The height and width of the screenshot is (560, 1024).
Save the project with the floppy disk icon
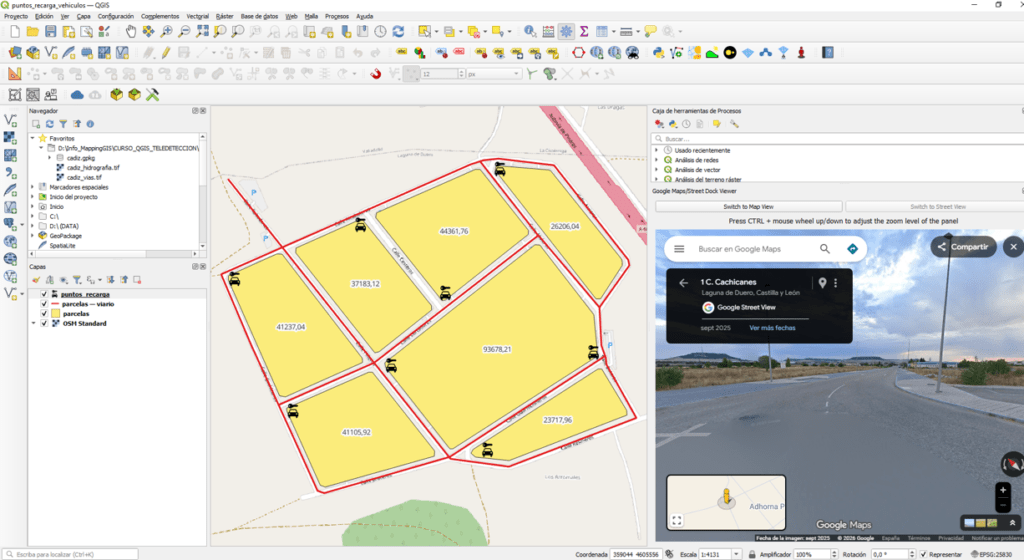coord(50,31)
